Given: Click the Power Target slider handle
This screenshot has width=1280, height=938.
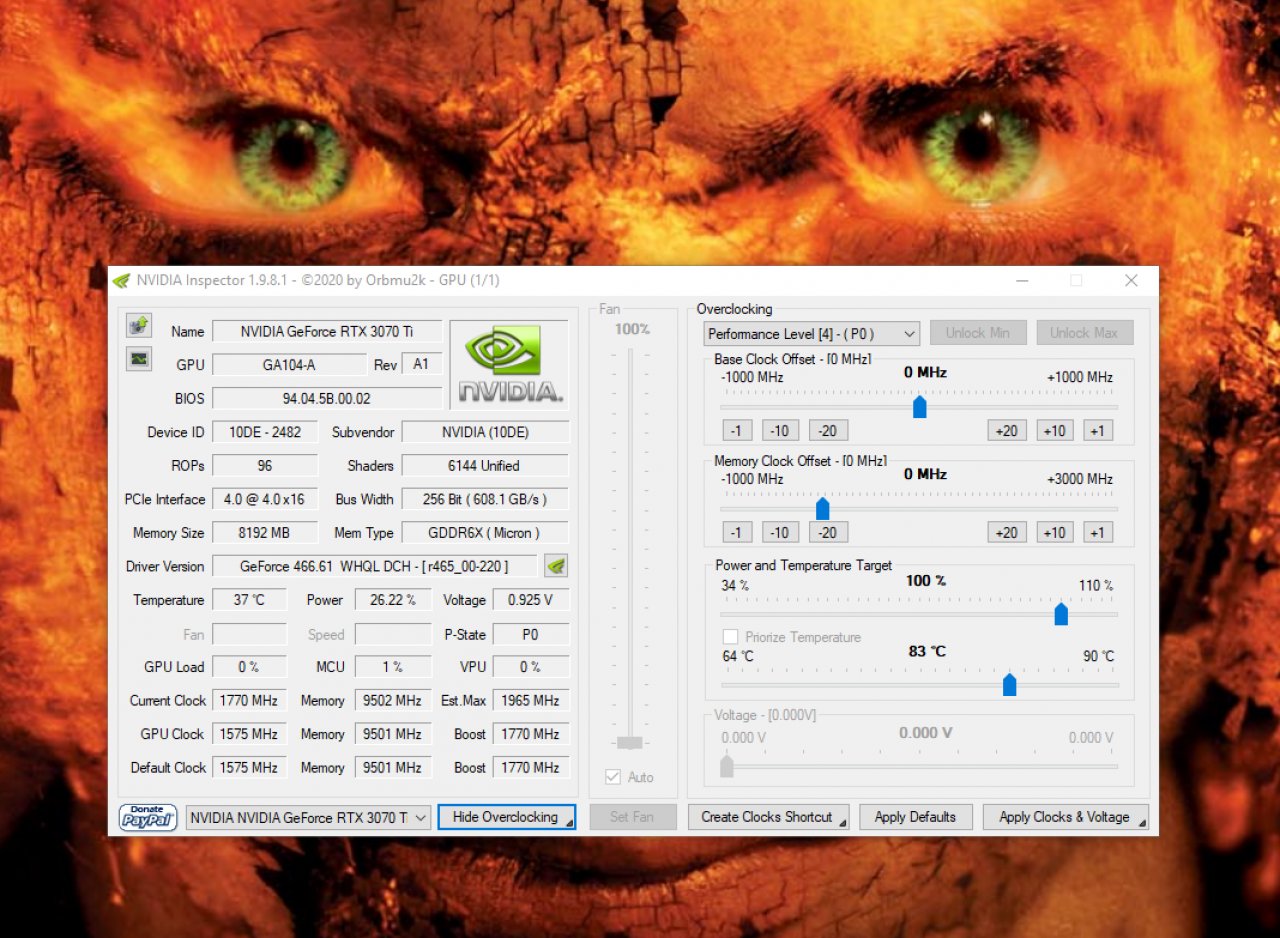Looking at the screenshot, I should coord(1061,614).
